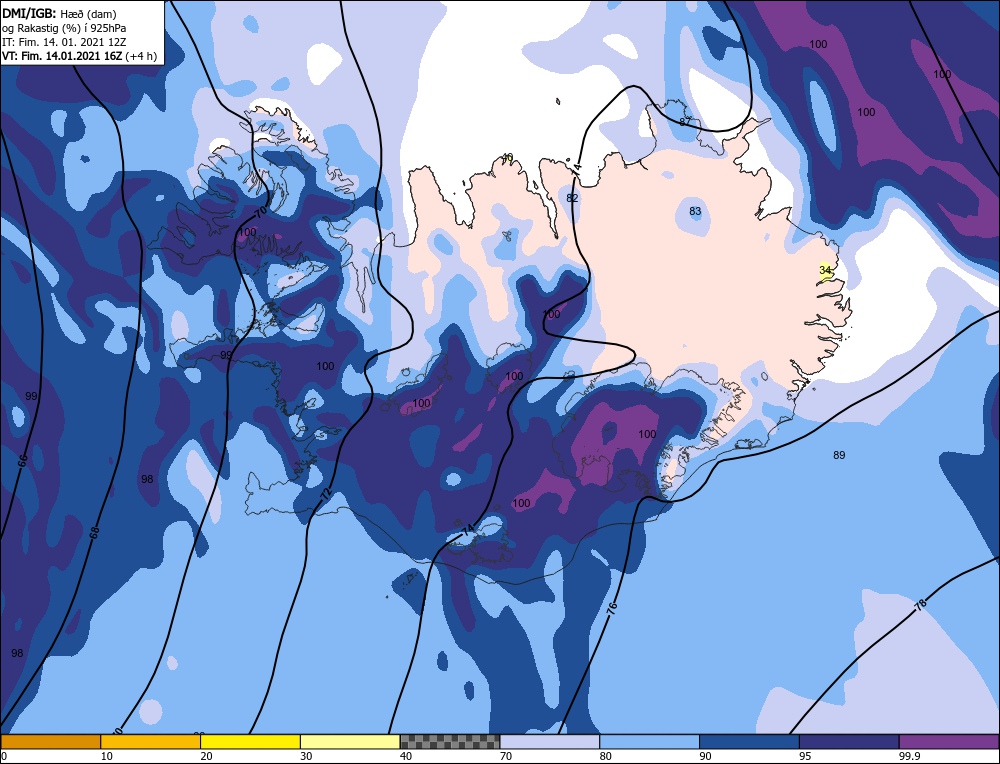Click the '68' contour line label
The width and height of the screenshot is (1000, 764).
point(94,533)
